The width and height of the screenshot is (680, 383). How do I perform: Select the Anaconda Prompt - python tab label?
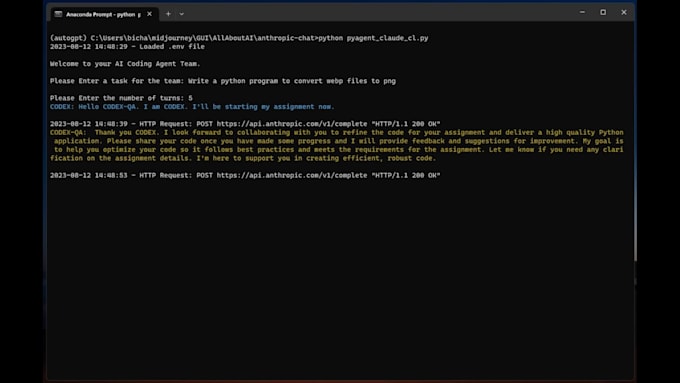[103, 14]
